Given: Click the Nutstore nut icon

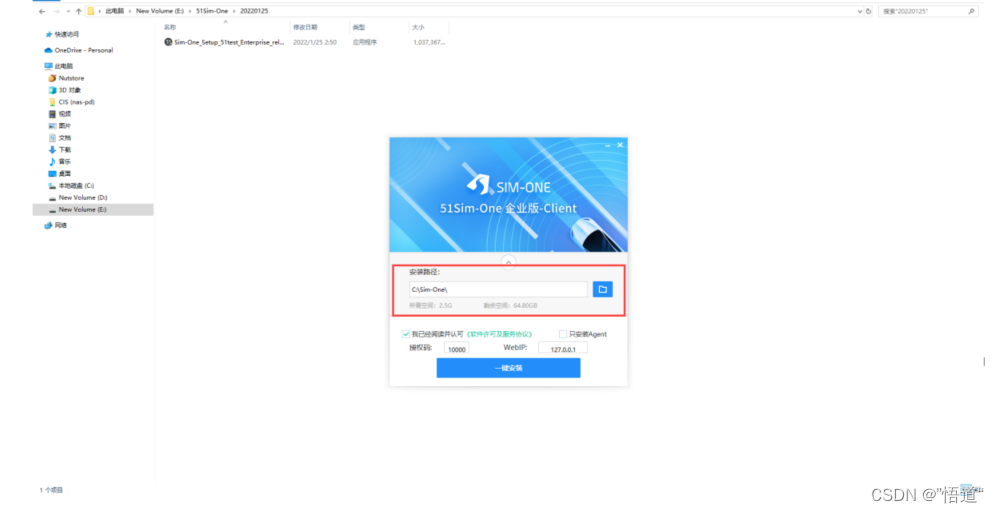Looking at the screenshot, I should [x=52, y=78].
